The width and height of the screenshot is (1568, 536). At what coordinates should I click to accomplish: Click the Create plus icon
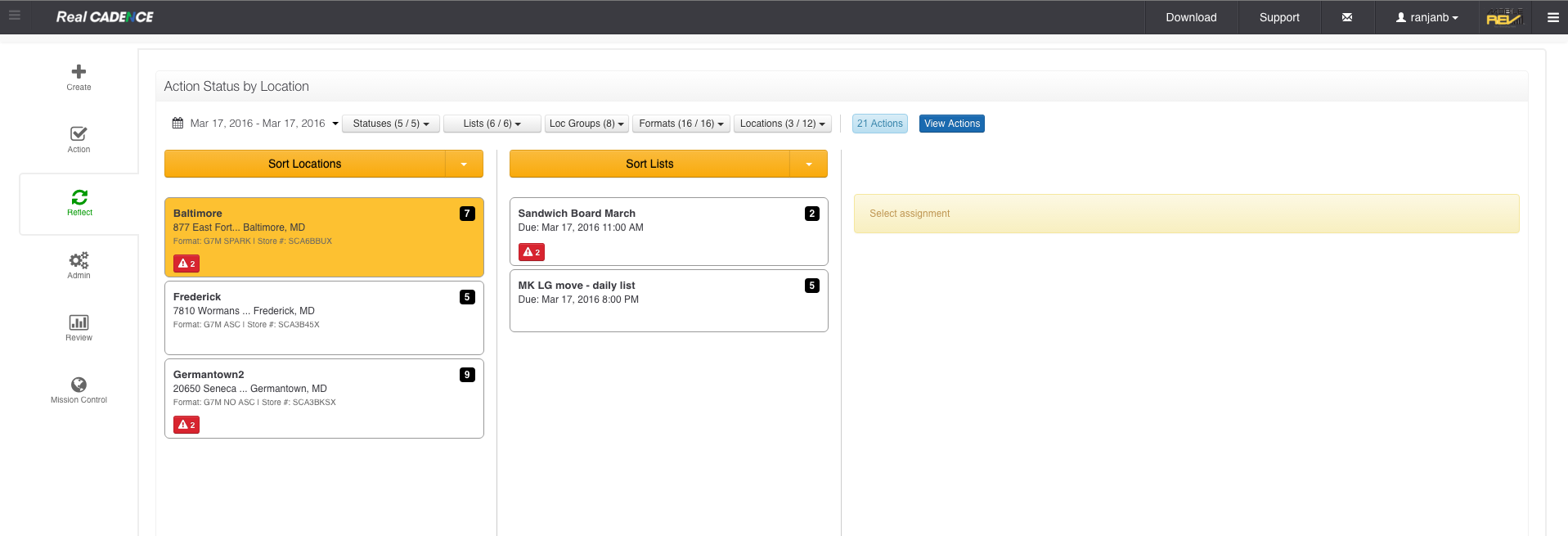(79, 72)
